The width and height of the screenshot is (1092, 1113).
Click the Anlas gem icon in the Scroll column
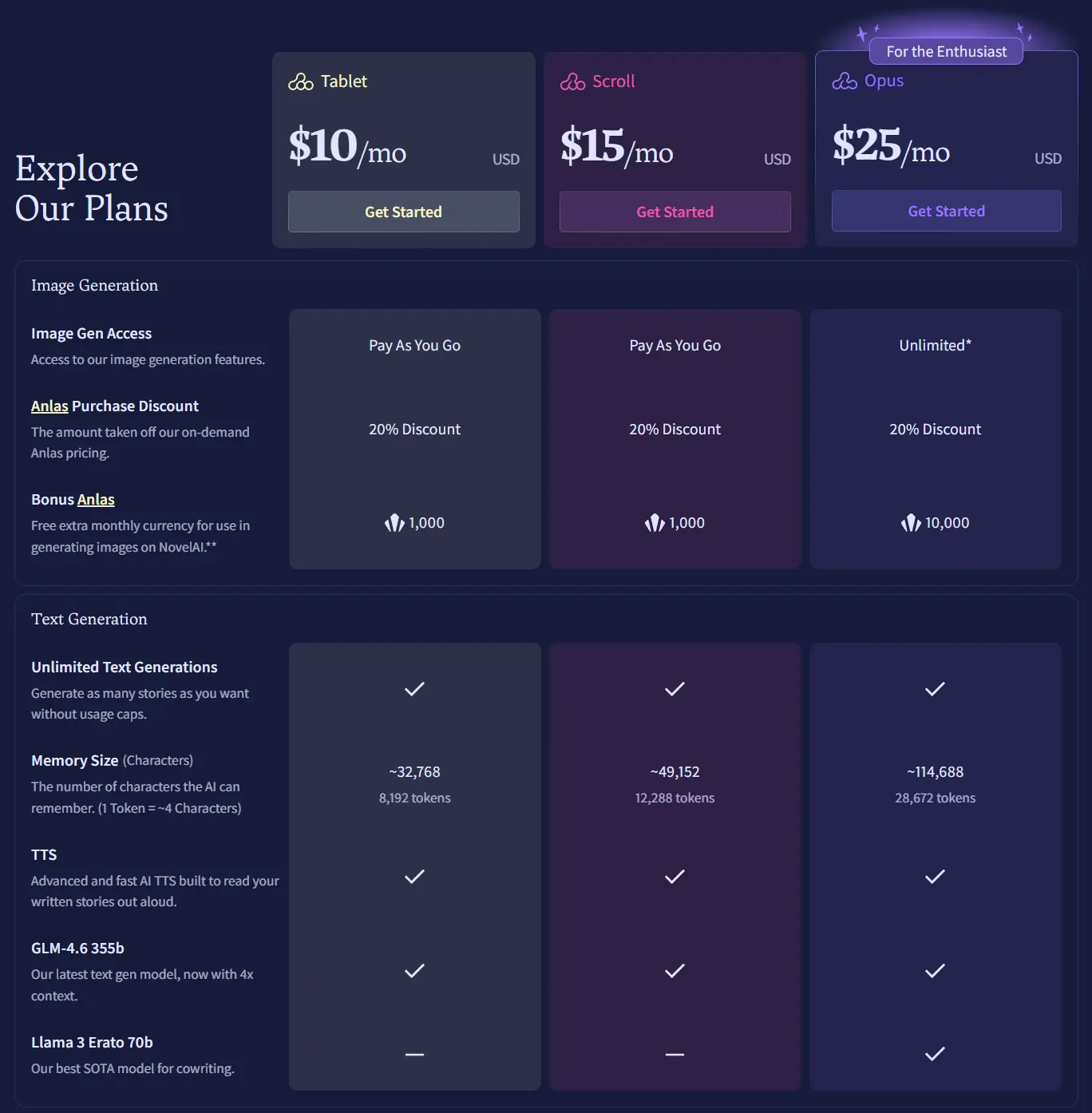[x=655, y=523]
